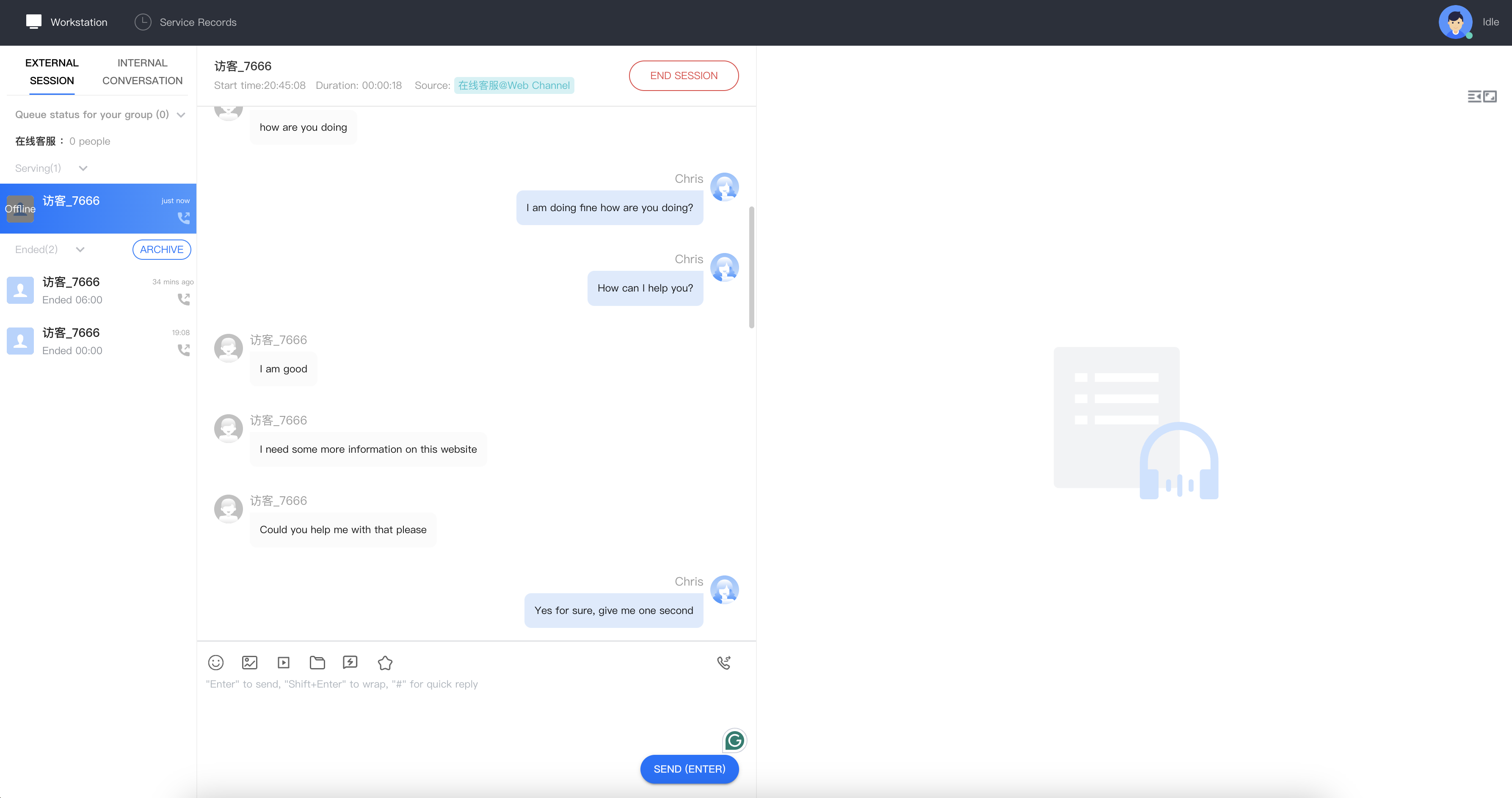
Task: Click the Grammarly icon in the message box
Action: pos(734,740)
